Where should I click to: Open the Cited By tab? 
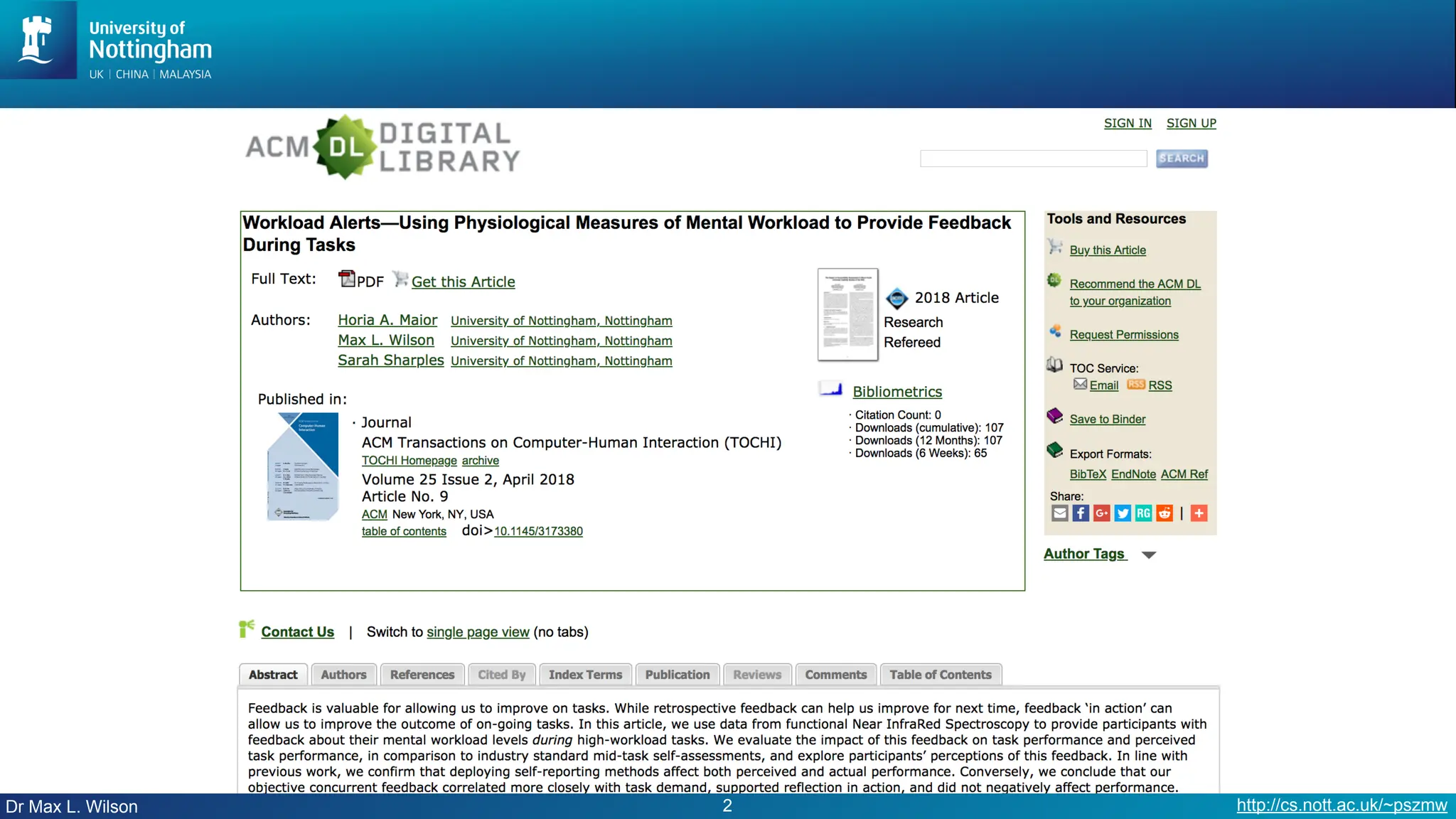pos(501,675)
